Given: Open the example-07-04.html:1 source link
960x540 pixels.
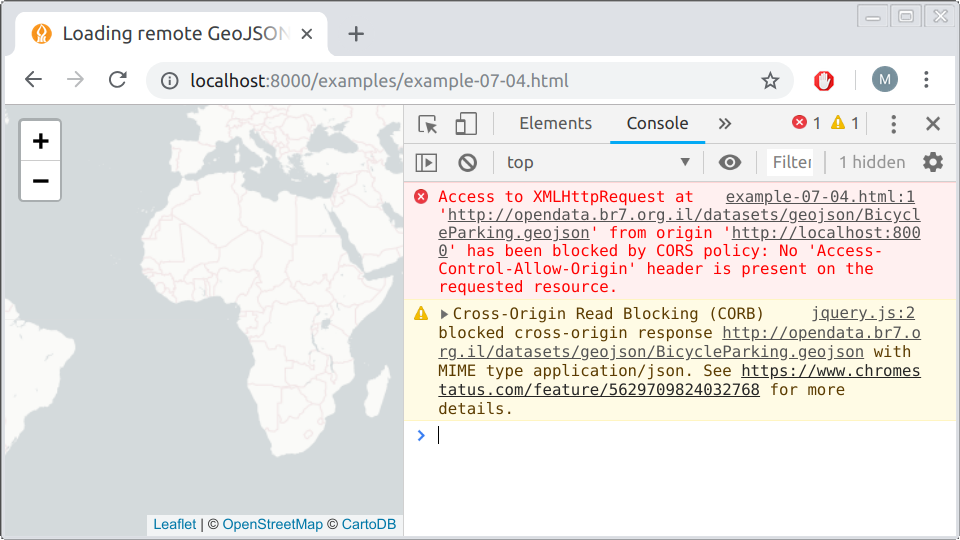Looking at the screenshot, I should 820,197.
